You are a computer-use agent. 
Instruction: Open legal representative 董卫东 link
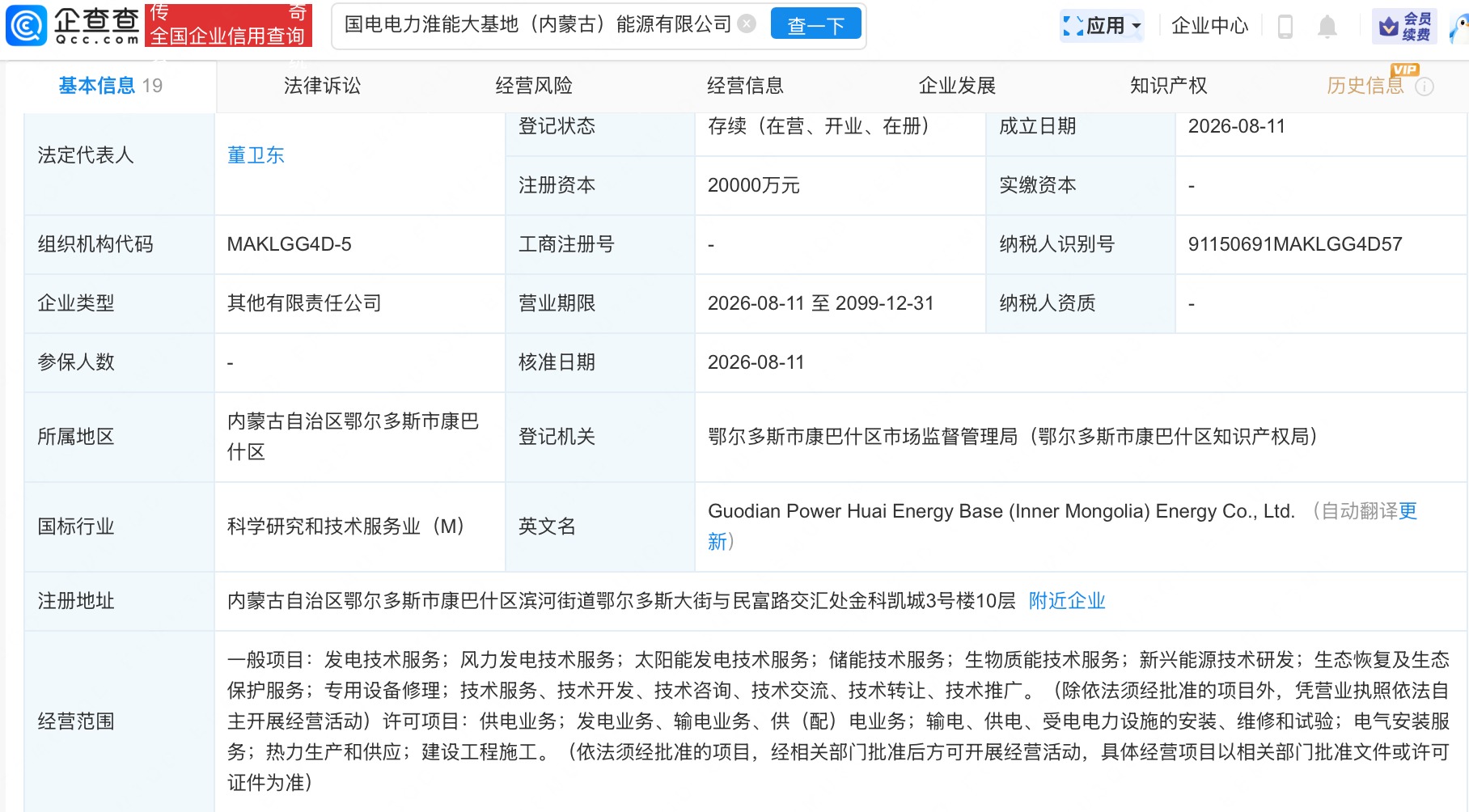(x=256, y=155)
